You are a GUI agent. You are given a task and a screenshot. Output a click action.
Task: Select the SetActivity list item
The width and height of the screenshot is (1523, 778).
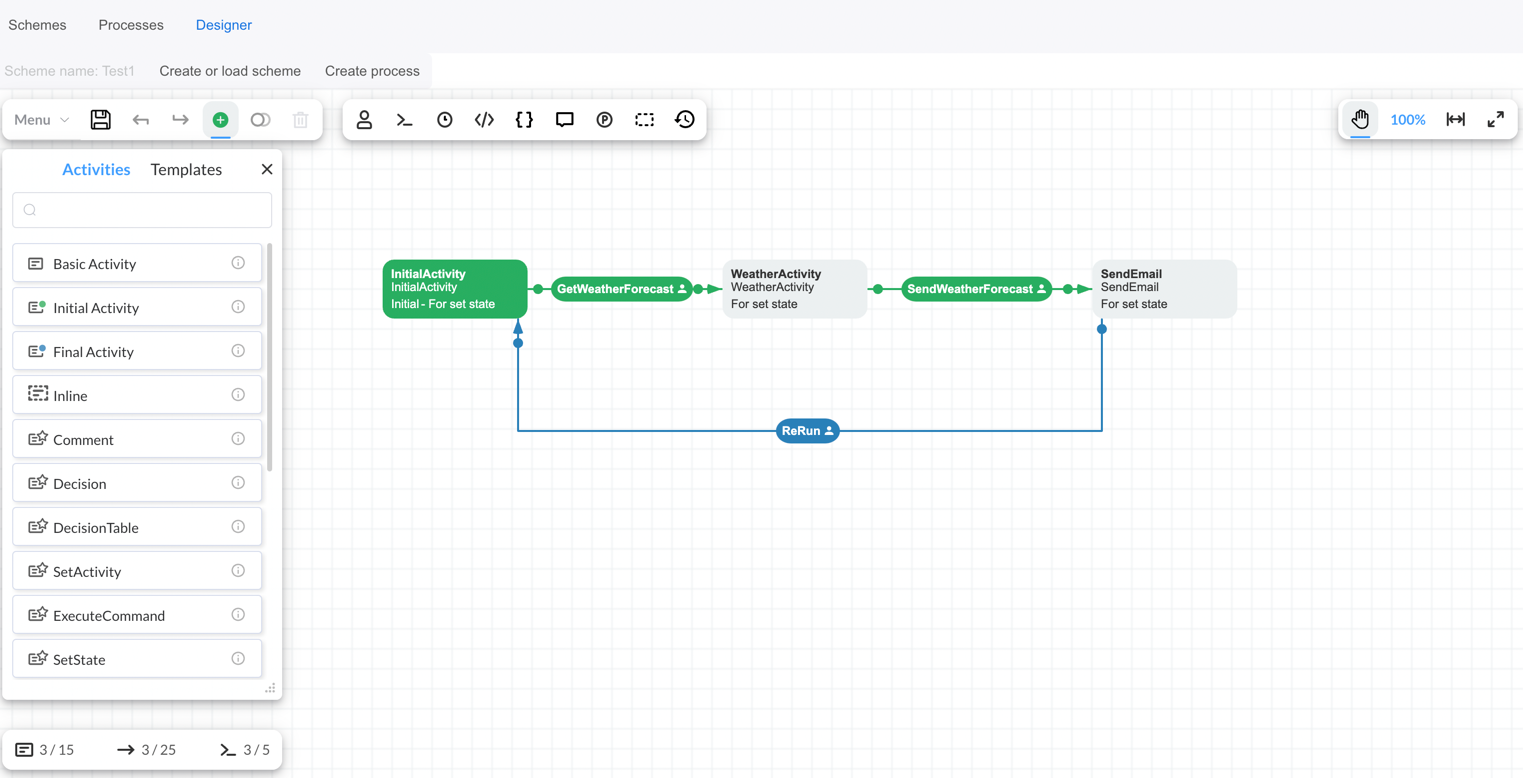pos(137,572)
